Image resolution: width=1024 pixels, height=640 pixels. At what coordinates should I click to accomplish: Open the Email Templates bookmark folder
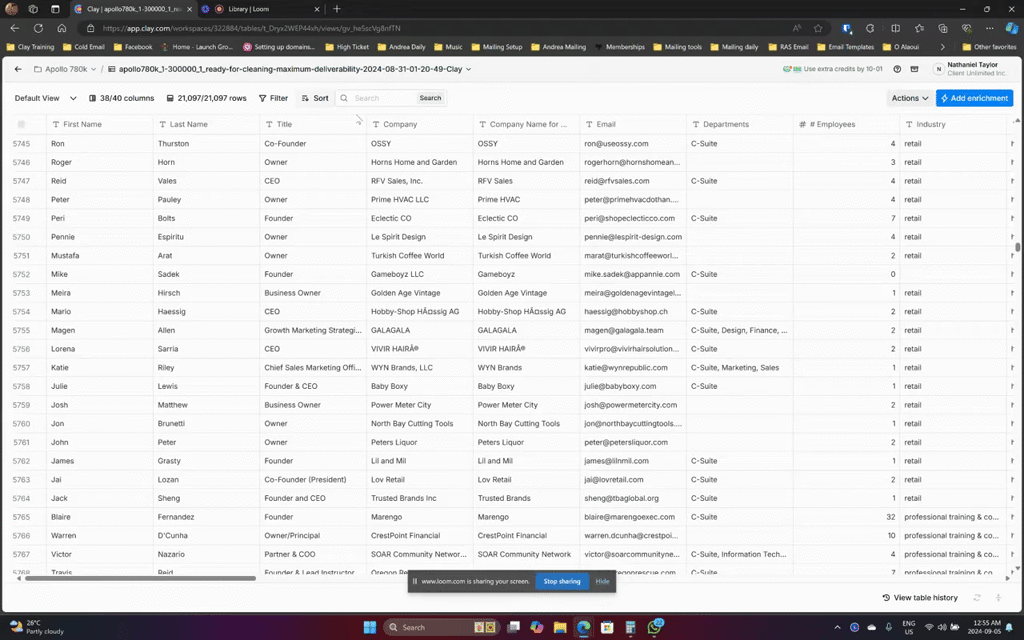coord(845,47)
